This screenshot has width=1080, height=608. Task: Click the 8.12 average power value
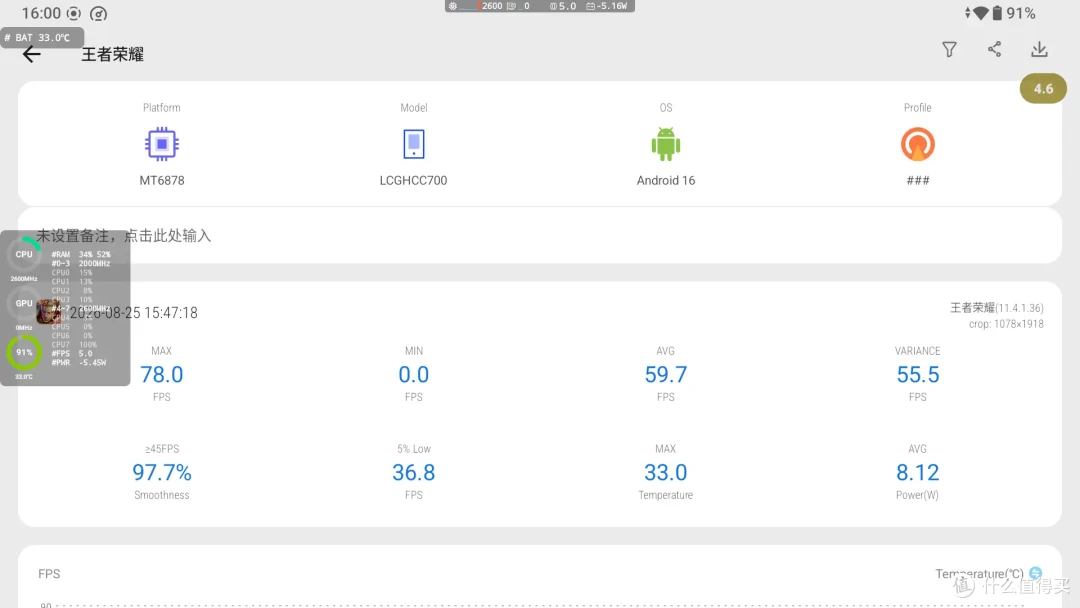point(917,472)
